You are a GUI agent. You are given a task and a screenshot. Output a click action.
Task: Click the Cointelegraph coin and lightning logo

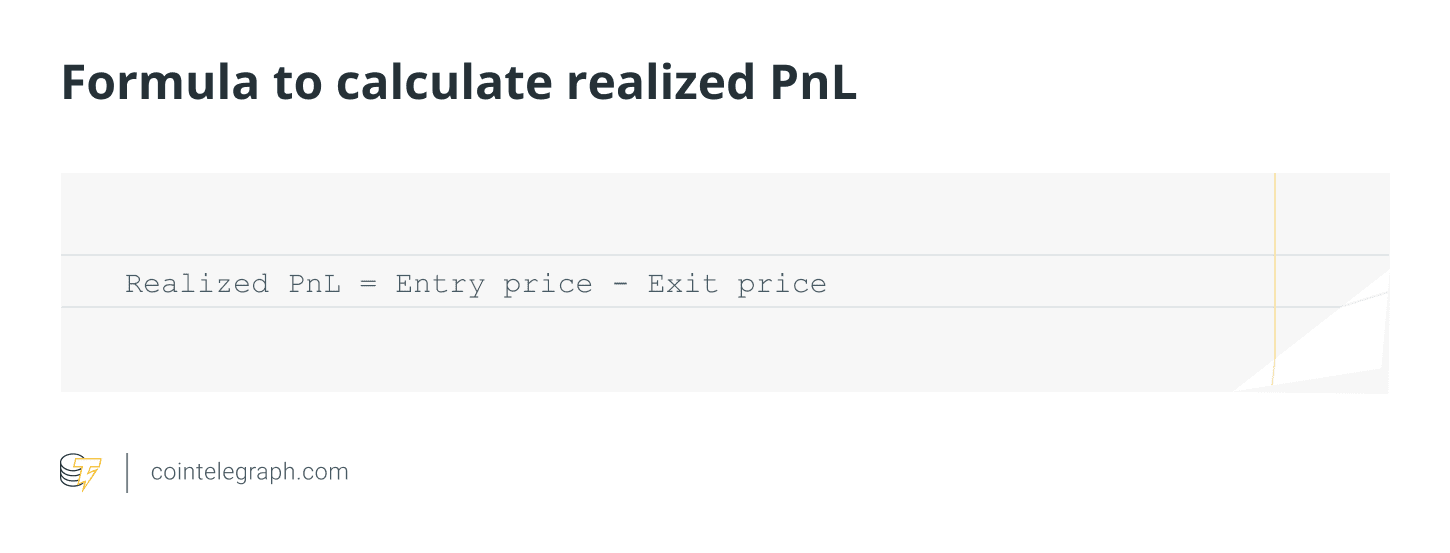80,472
